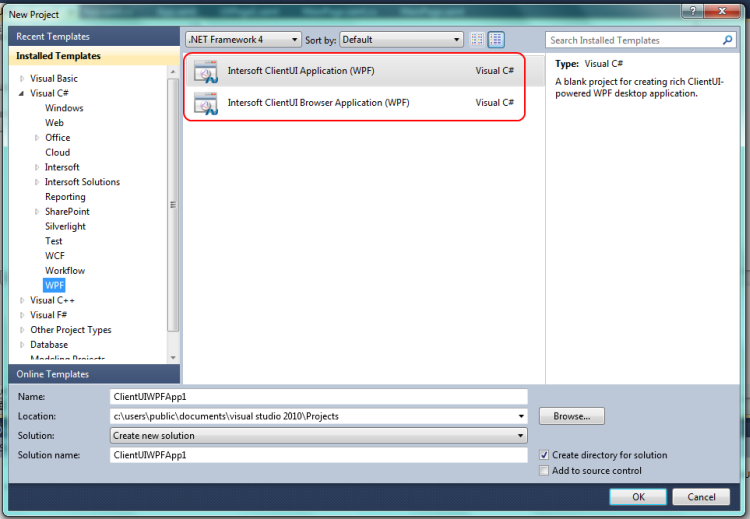750x519 pixels.
Task: Select the Cloud tree item
Action: pos(57,153)
